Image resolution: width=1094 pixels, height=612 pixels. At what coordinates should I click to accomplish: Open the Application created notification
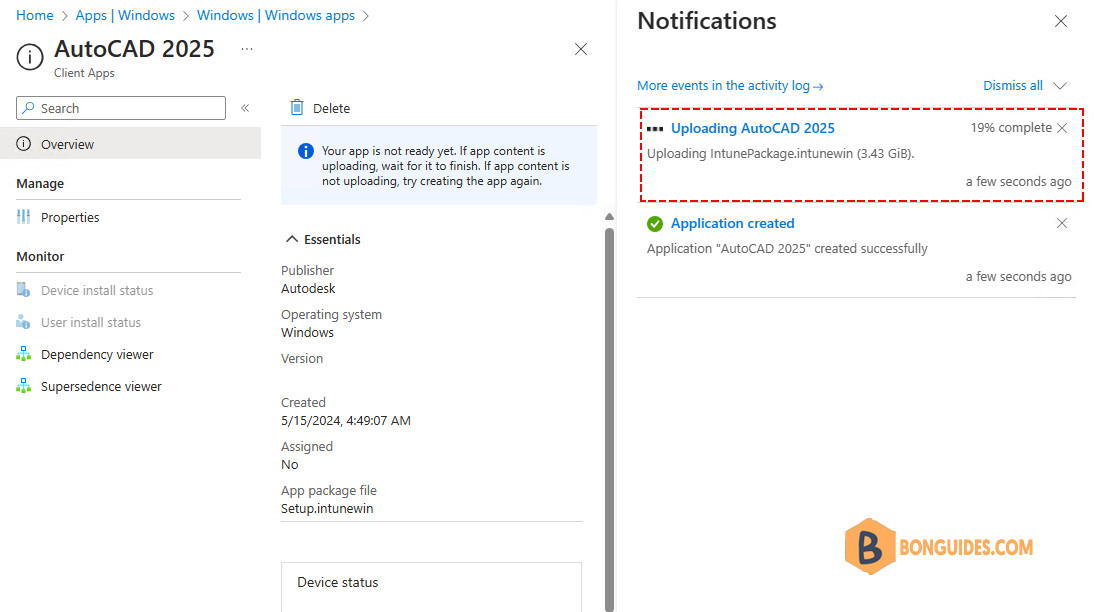732,223
